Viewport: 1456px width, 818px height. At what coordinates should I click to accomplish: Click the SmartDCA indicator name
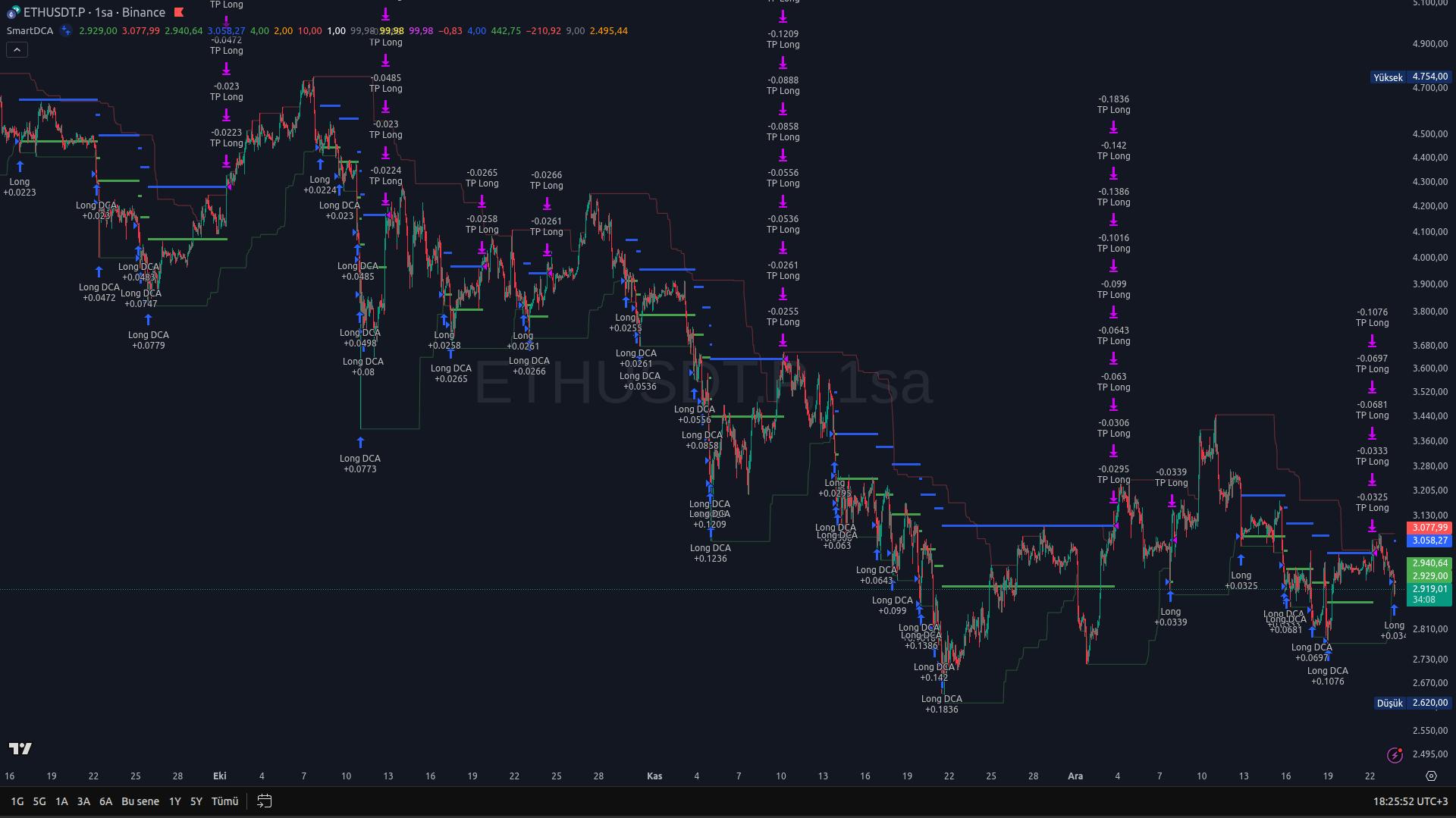click(x=30, y=31)
